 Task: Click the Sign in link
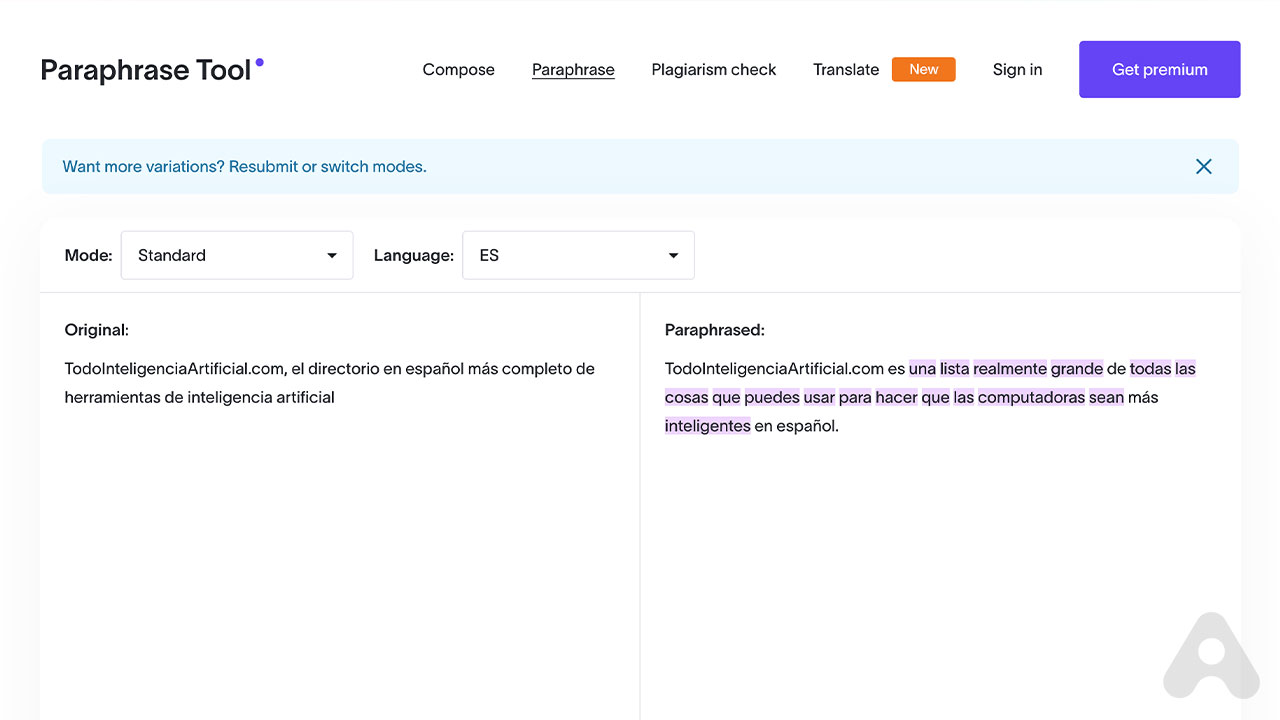point(1017,70)
